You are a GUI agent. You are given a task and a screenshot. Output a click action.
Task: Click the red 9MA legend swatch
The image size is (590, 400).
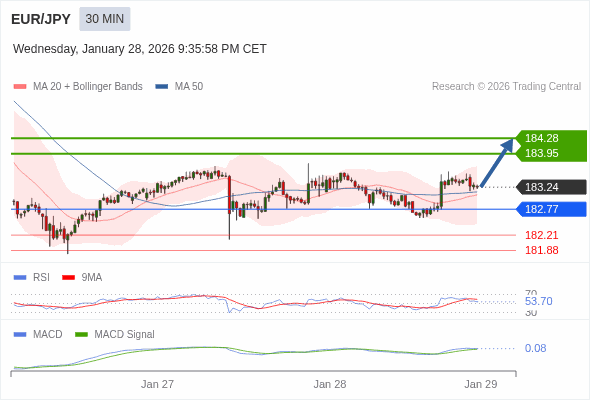[x=68, y=278]
